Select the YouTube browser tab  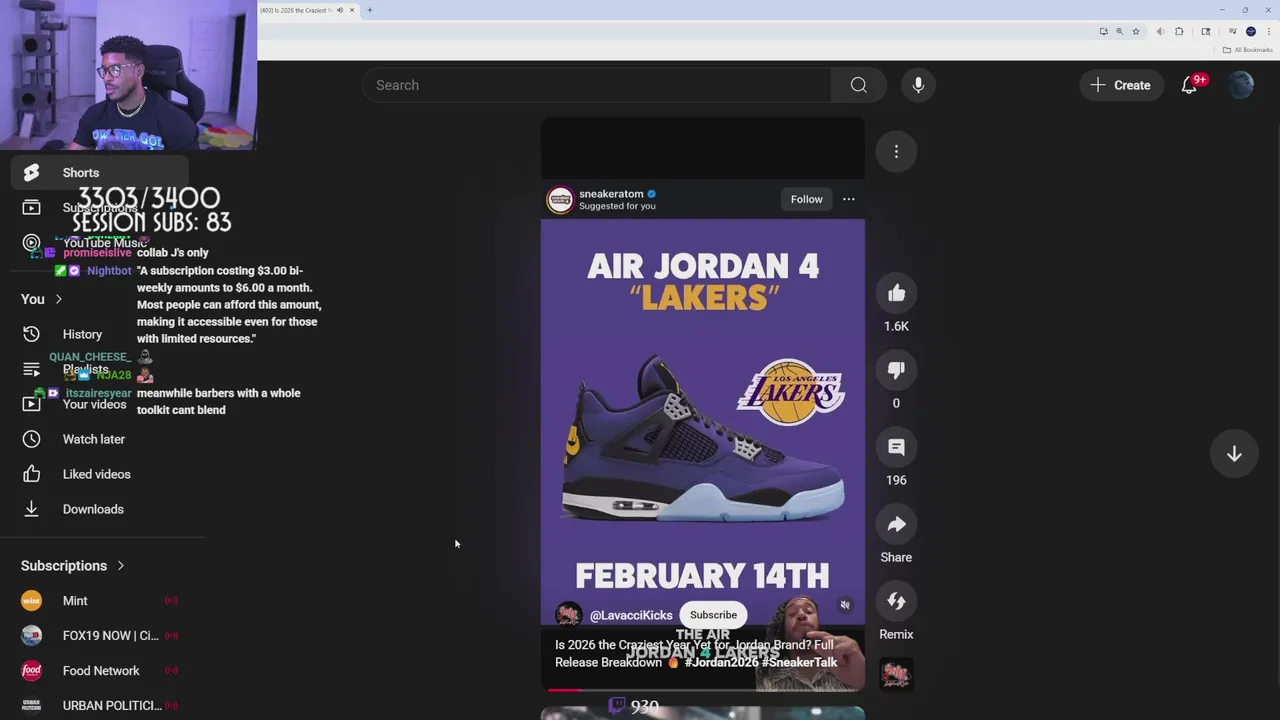pos(296,10)
